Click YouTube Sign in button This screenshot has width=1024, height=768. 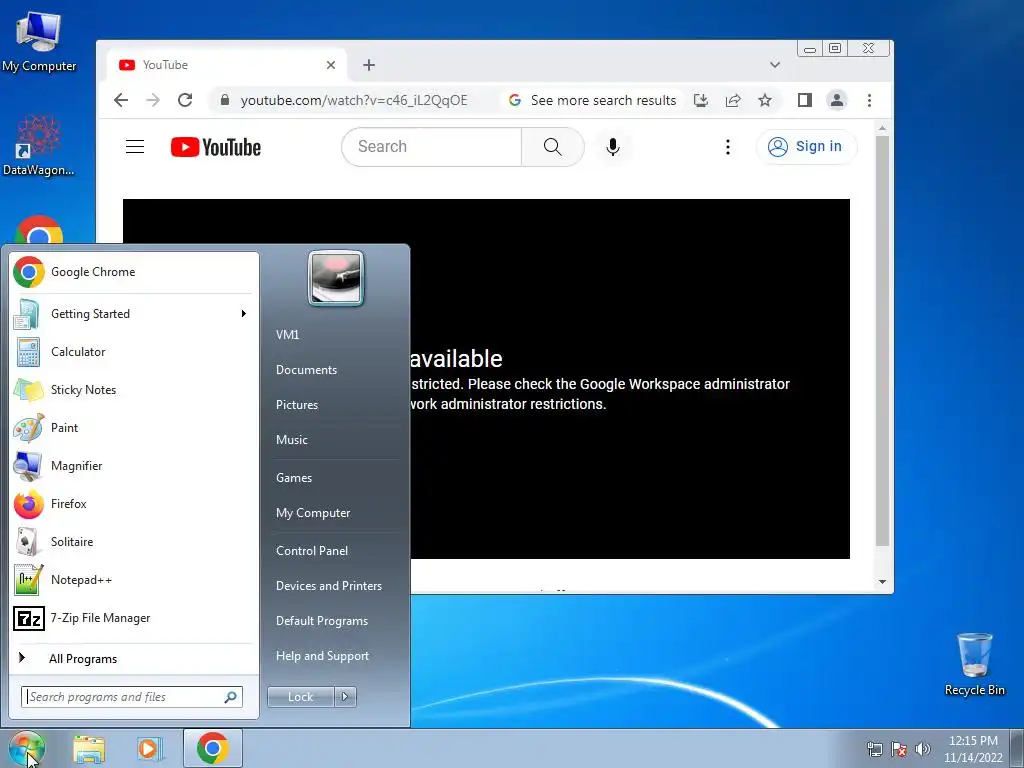pyautogui.click(x=806, y=146)
